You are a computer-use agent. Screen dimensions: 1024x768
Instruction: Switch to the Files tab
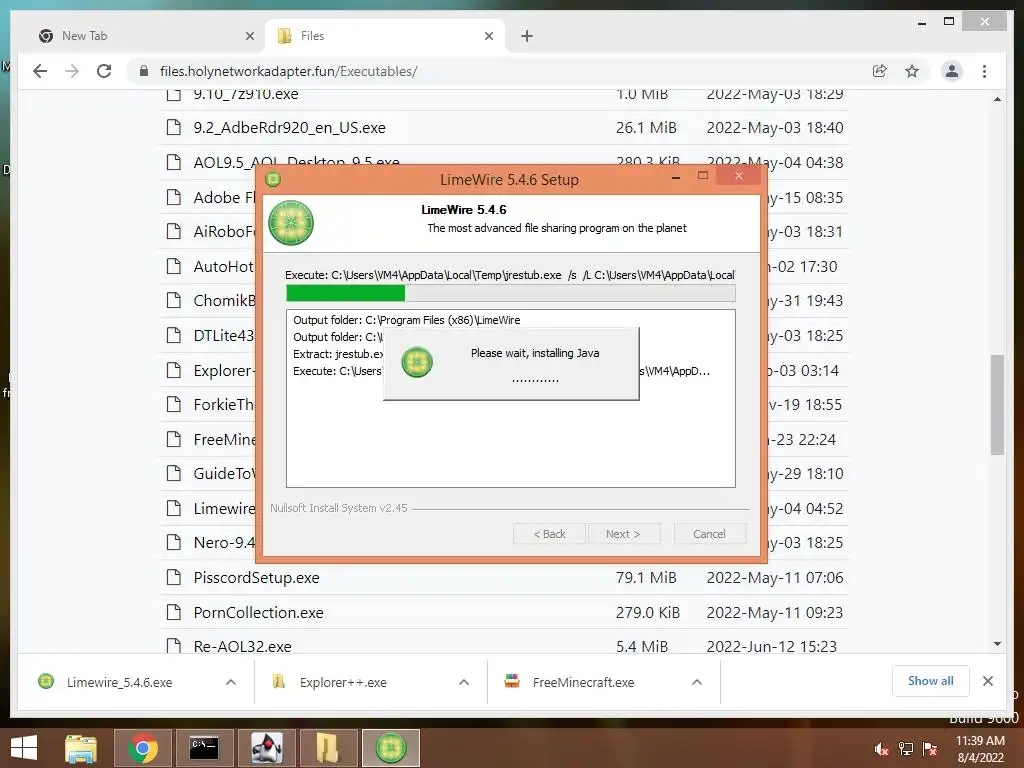[385, 36]
